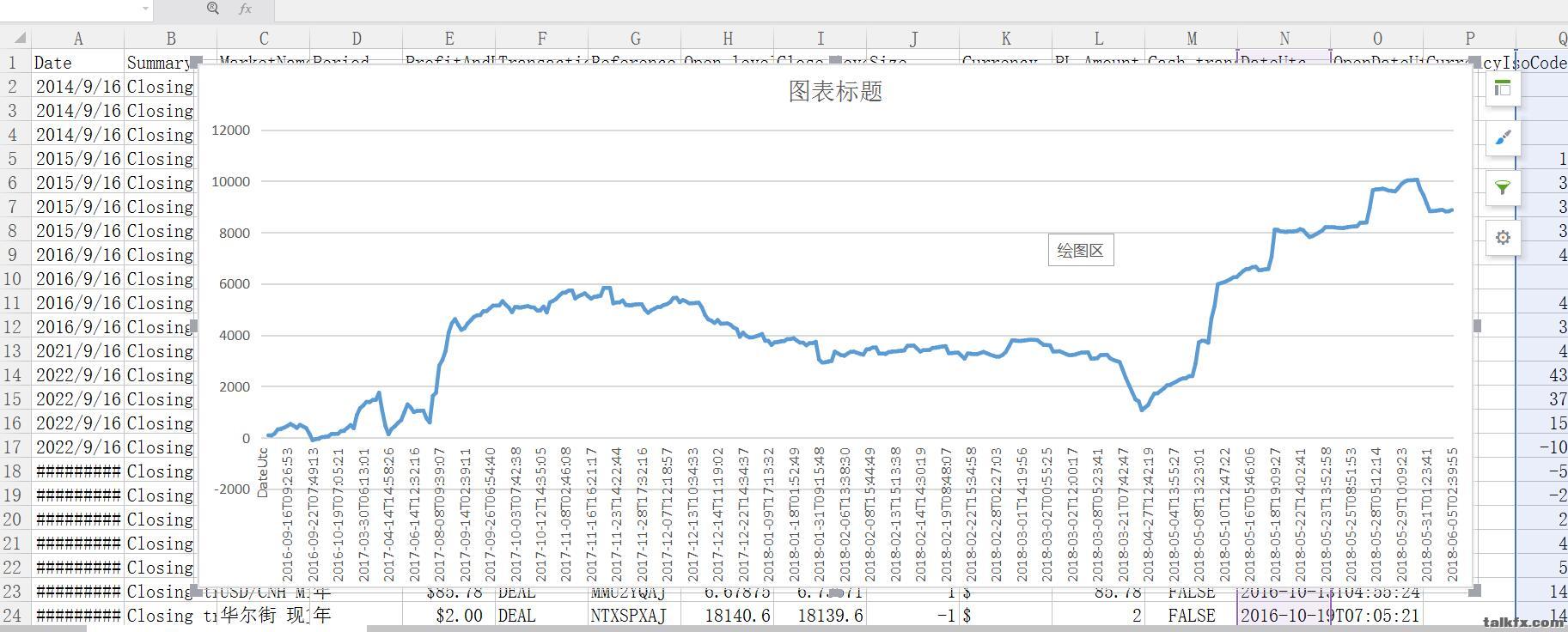Click the DateUtc axis label in chart
Image resolution: width=1568 pixels, height=632 pixels.
pyautogui.click(x=263, y=472)
